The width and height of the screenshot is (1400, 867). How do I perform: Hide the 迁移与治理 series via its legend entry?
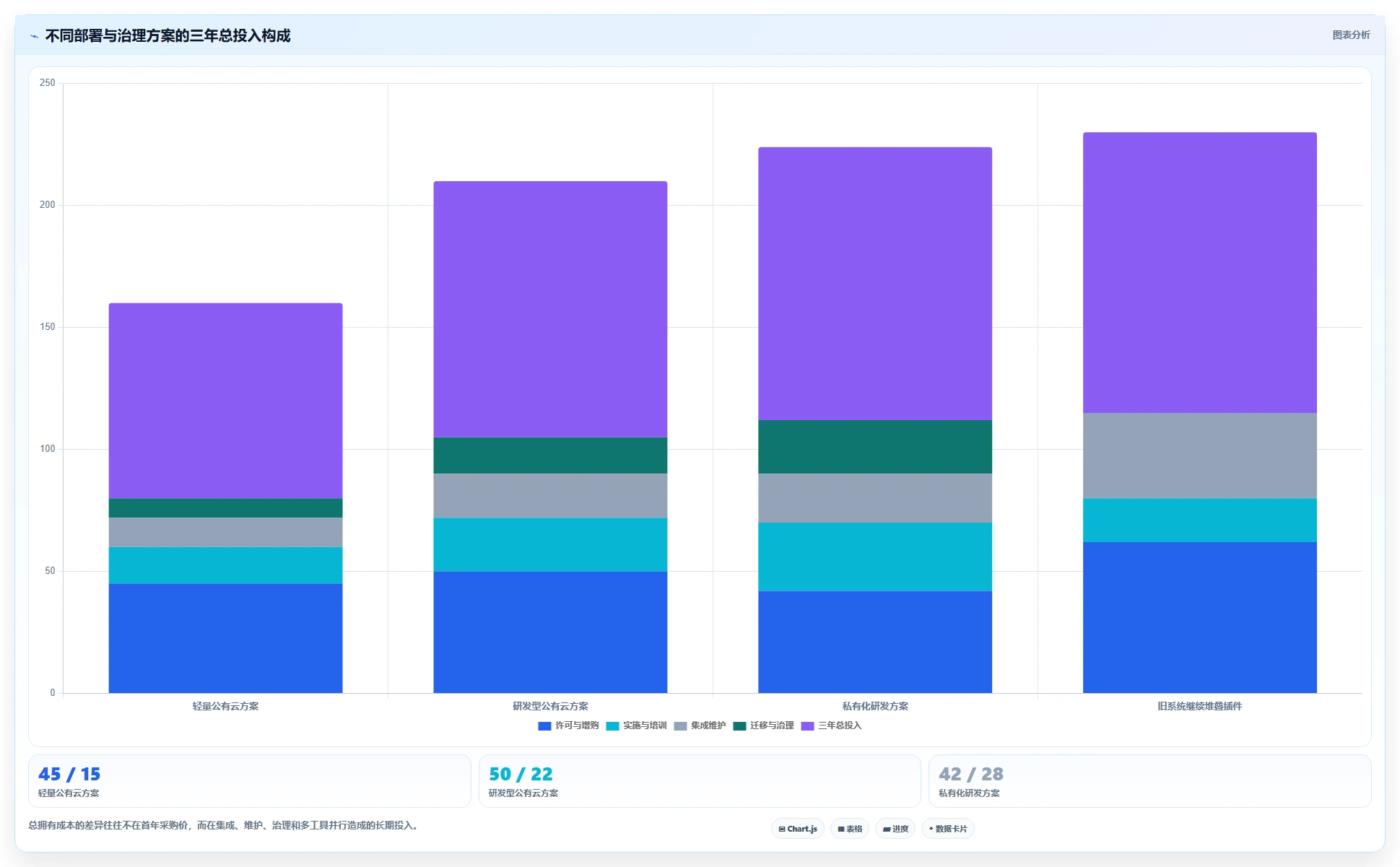[762, 726]
